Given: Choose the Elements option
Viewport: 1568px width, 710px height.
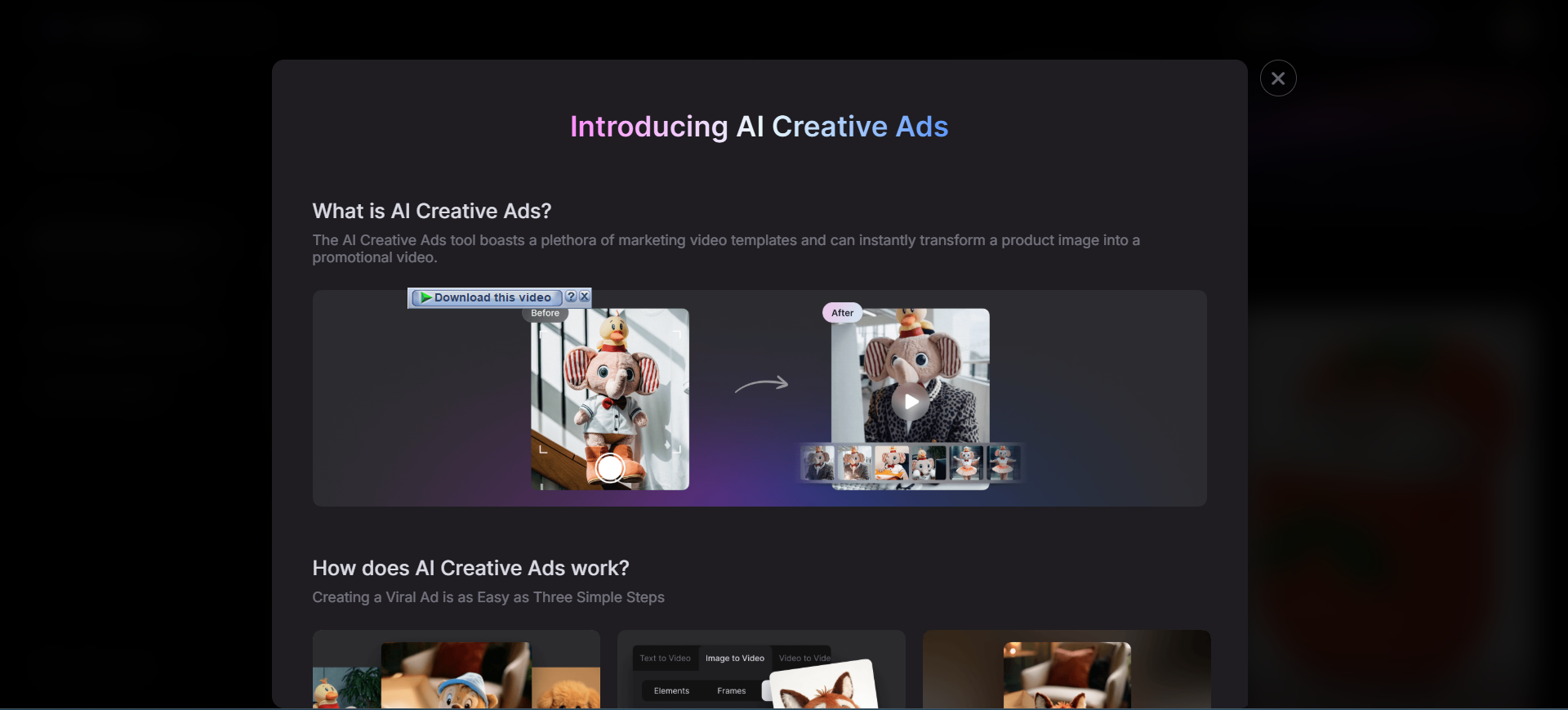Looking at the screenshot, I should [x=671, y=691].
